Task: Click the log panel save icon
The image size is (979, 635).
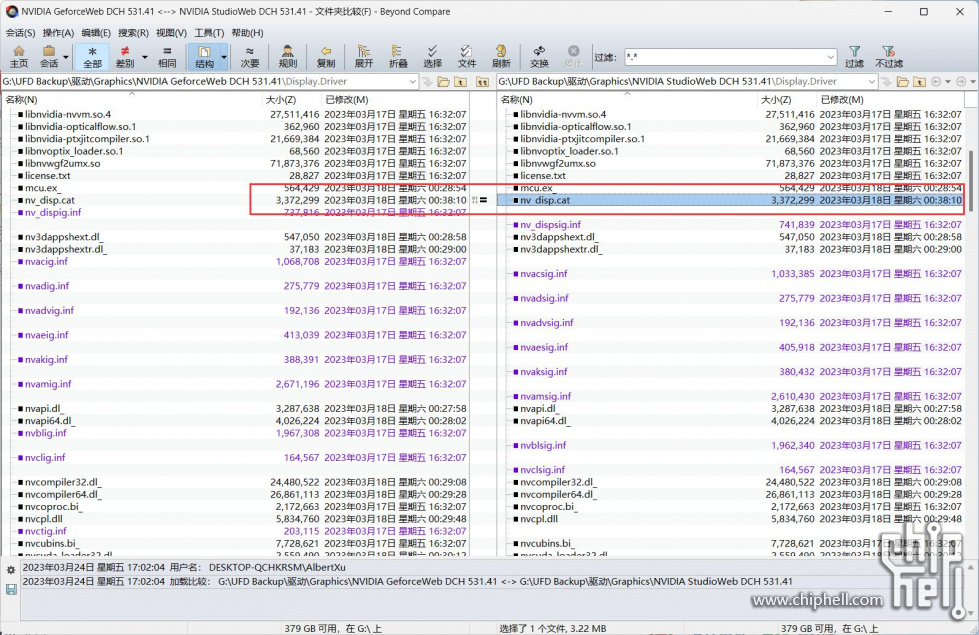Action: coord(11,589)
